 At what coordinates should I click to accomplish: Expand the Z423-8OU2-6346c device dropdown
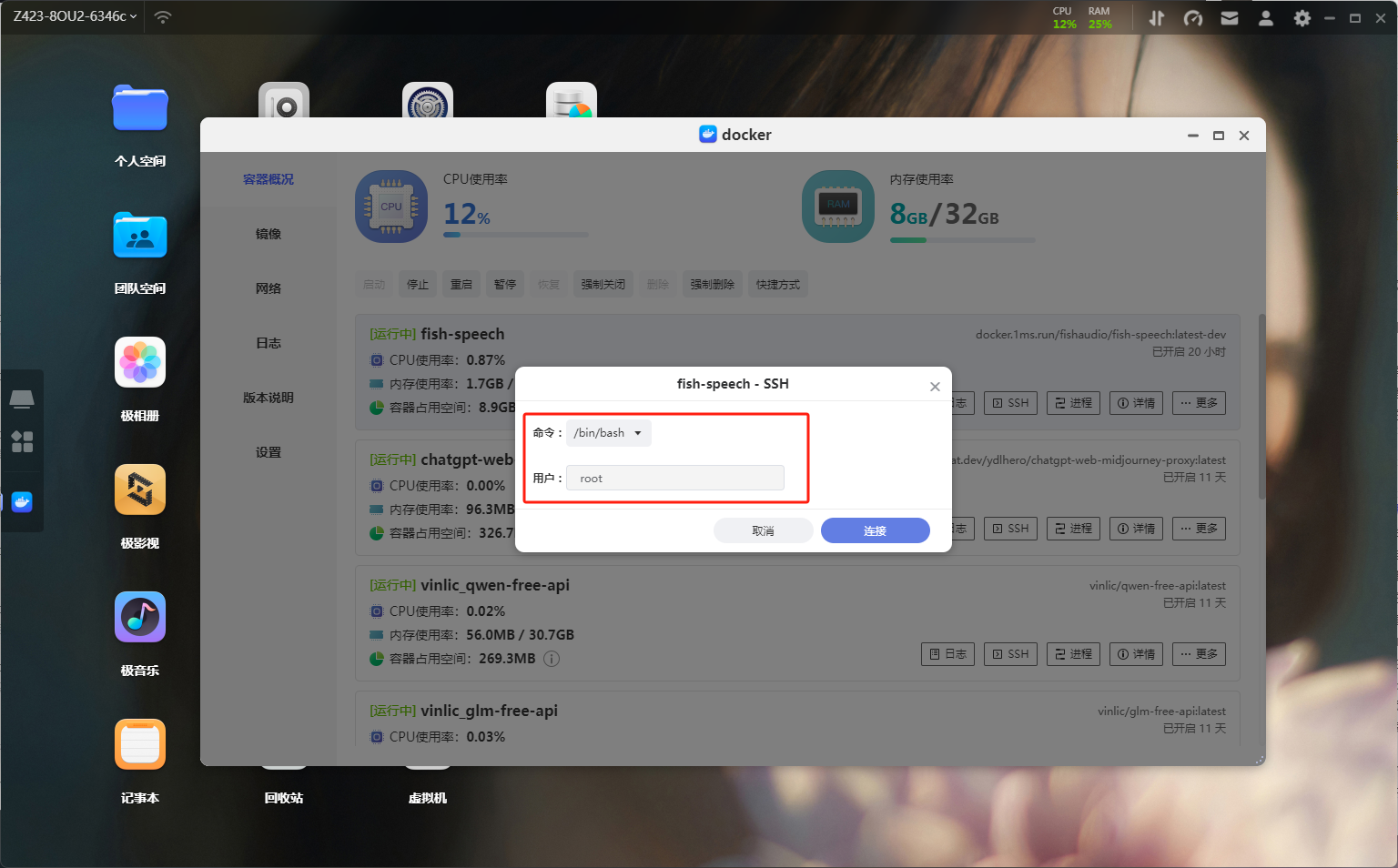pos(75,16)
